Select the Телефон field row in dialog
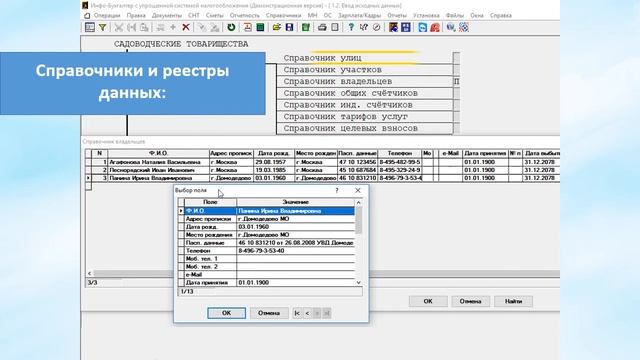The image size is (640, 360). (x=267, y=251)
